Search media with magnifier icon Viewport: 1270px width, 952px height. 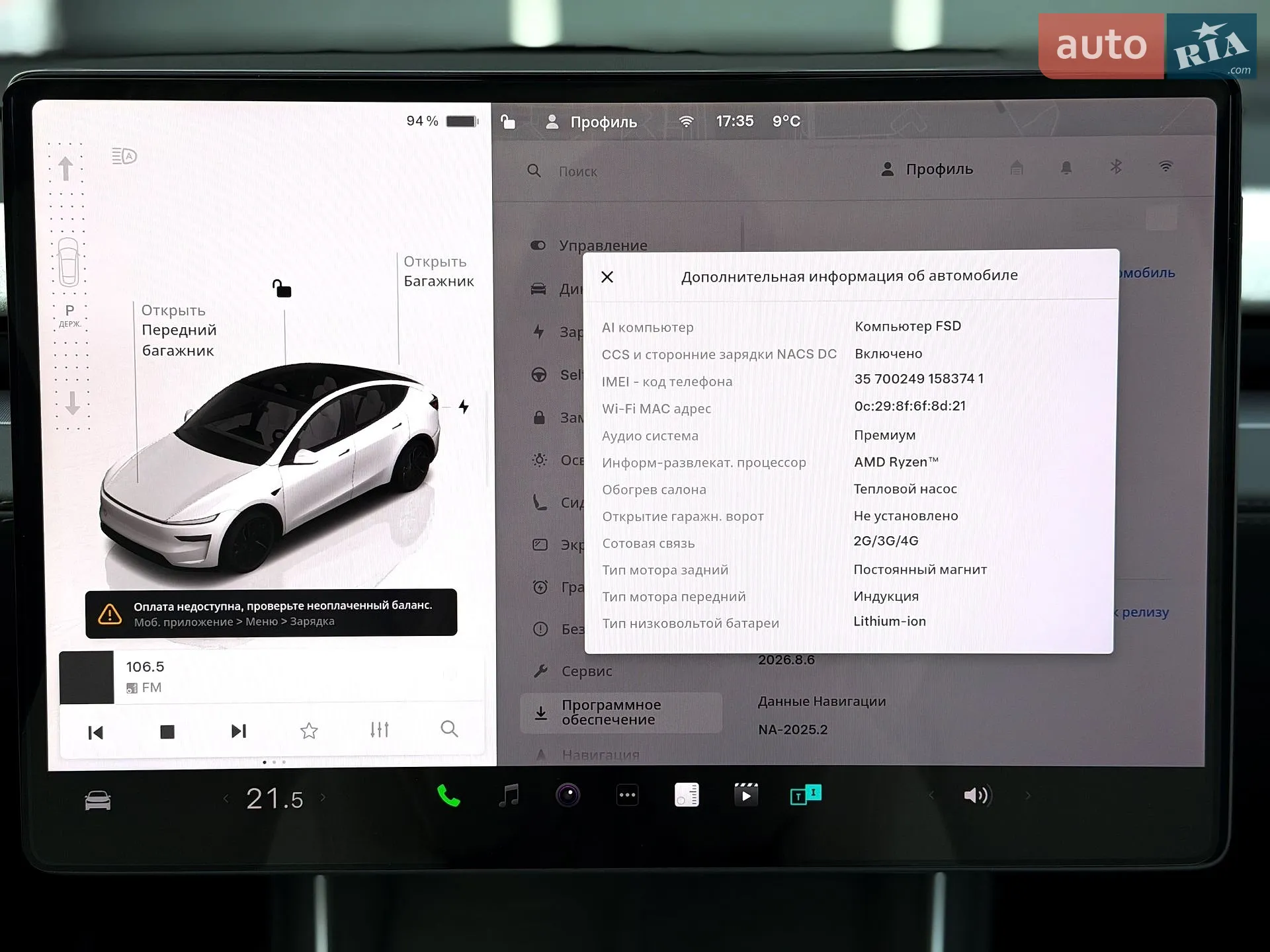pyautogui.click(x=449, y=729)
